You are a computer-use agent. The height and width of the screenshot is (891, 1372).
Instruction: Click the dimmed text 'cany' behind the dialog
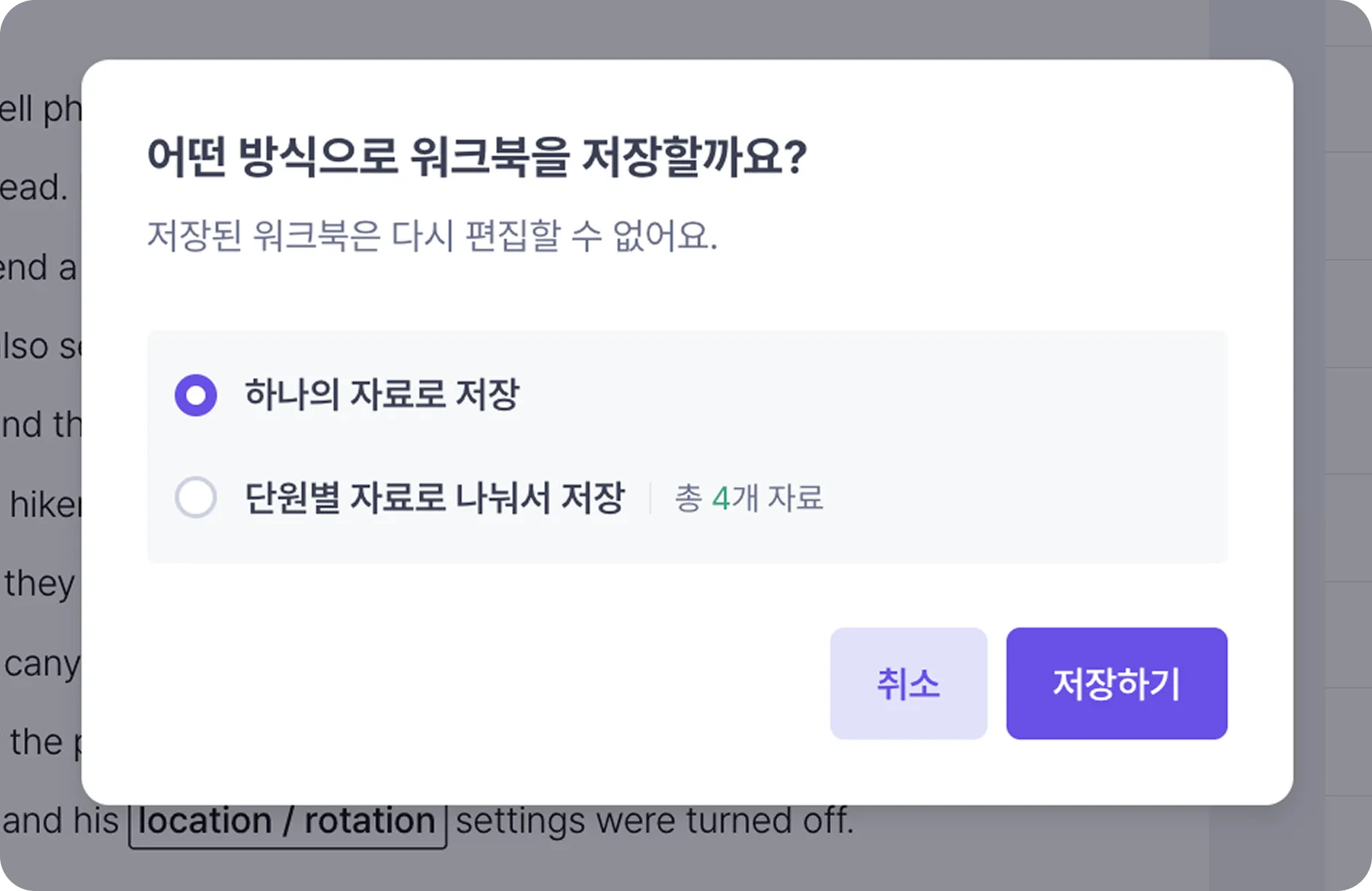[42, 664]
